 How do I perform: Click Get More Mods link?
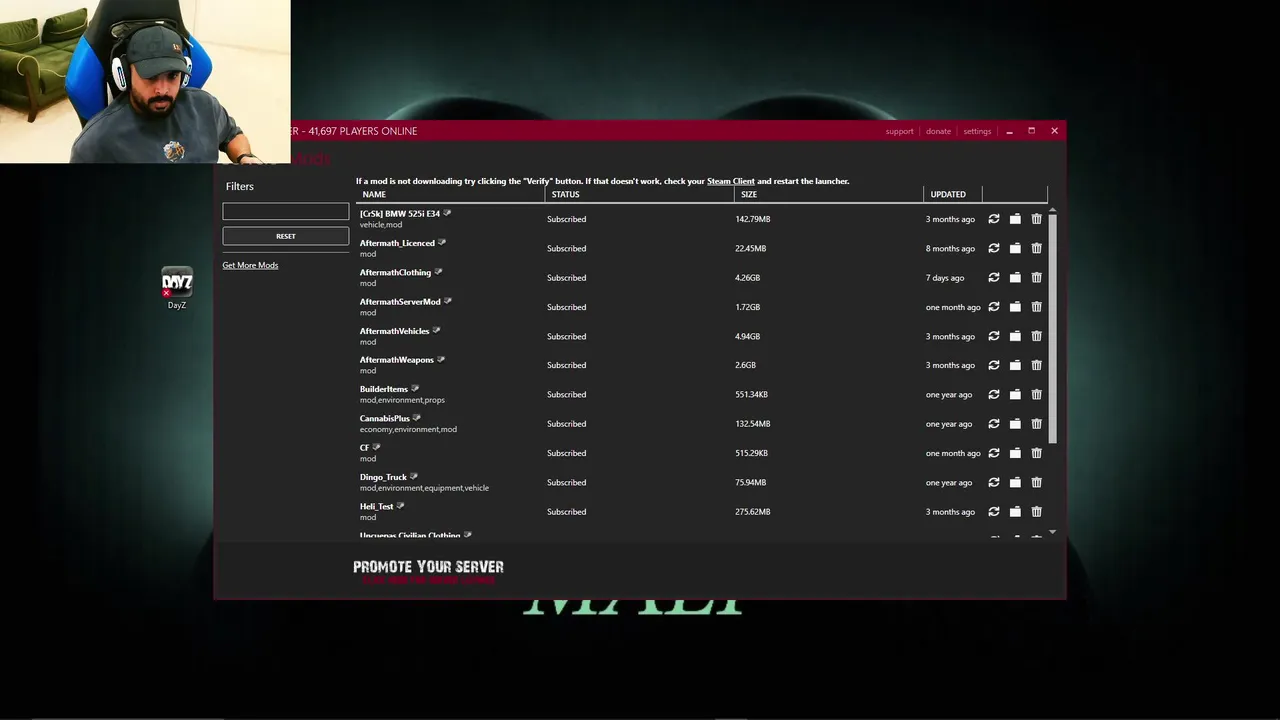pyautogui.click(x=250, y=265)
